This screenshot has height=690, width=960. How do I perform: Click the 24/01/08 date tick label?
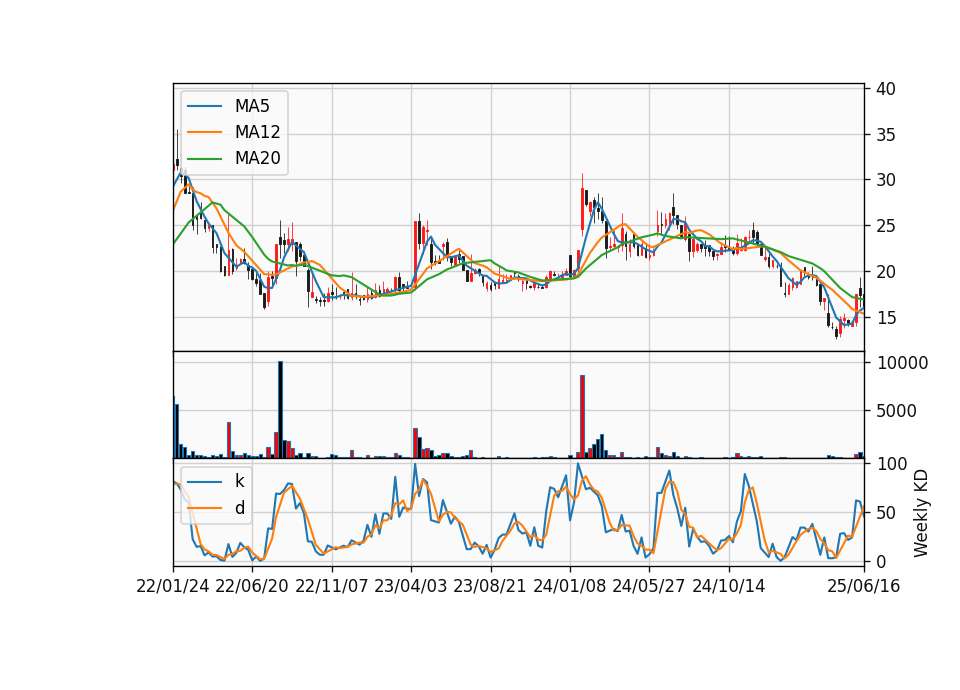pos(569,586)
